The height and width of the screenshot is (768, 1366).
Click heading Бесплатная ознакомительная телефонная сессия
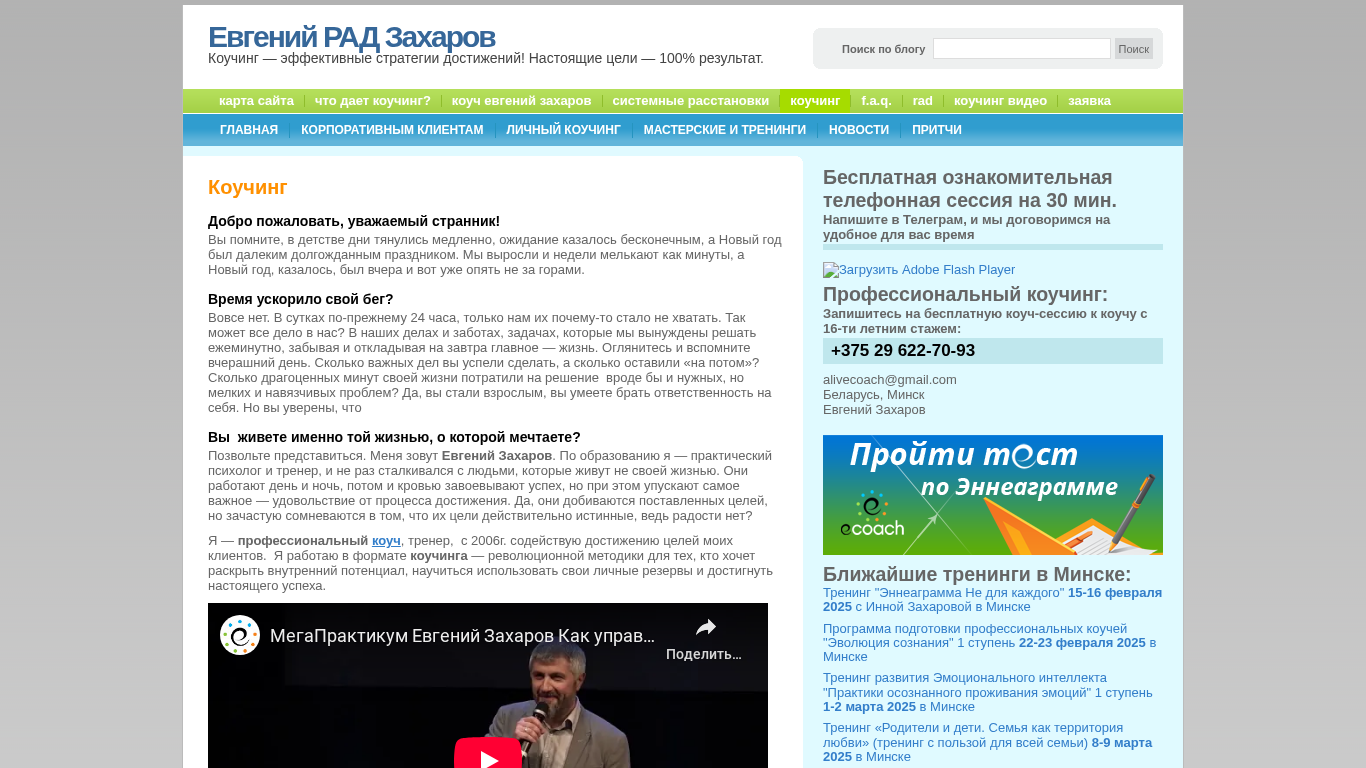pos(970,189)
